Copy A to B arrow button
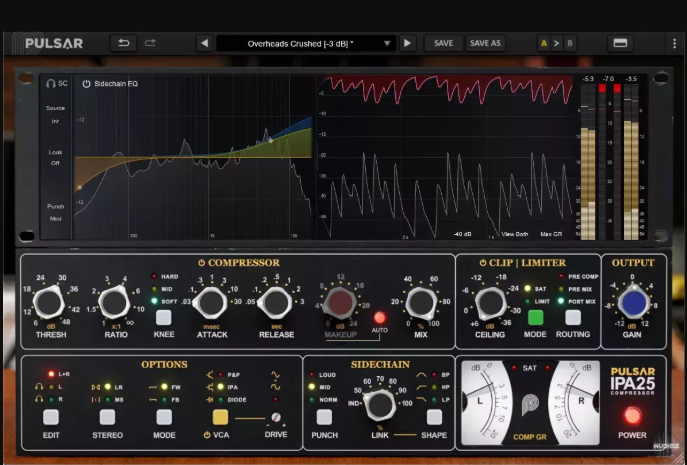The image size is (687, 465). coord(556,43)
